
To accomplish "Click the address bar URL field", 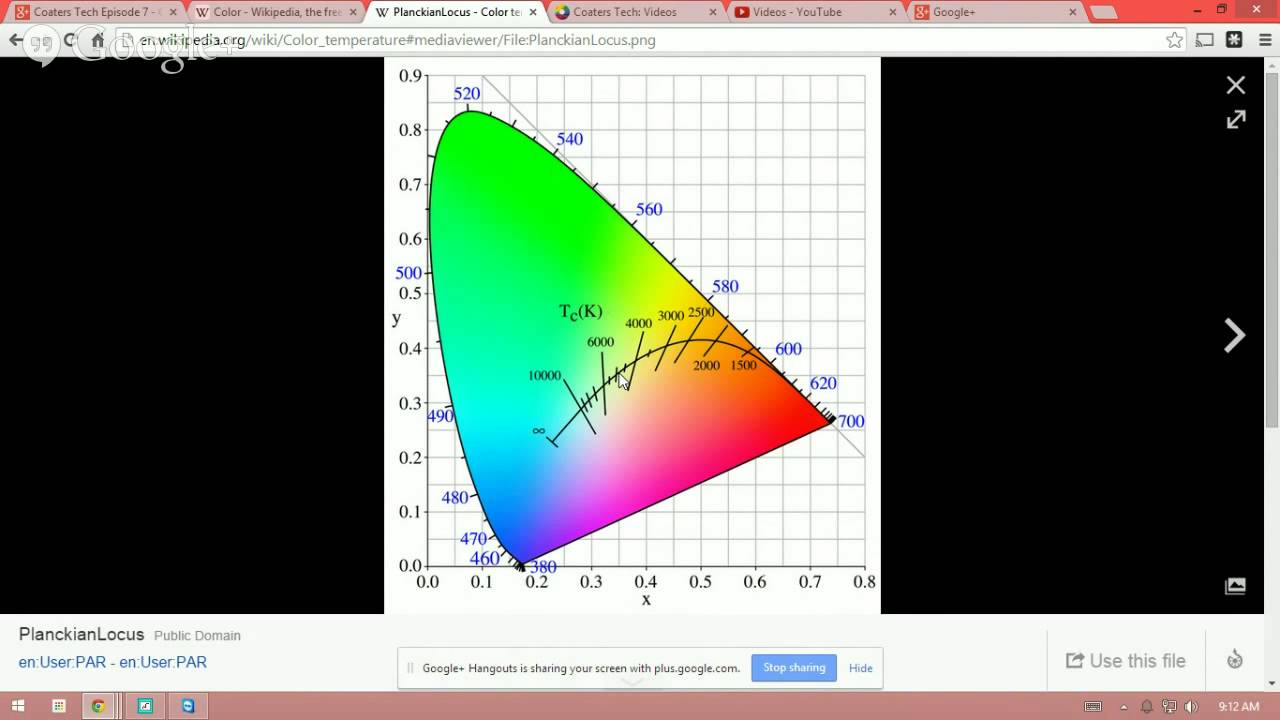I will [x=640, y=40].
